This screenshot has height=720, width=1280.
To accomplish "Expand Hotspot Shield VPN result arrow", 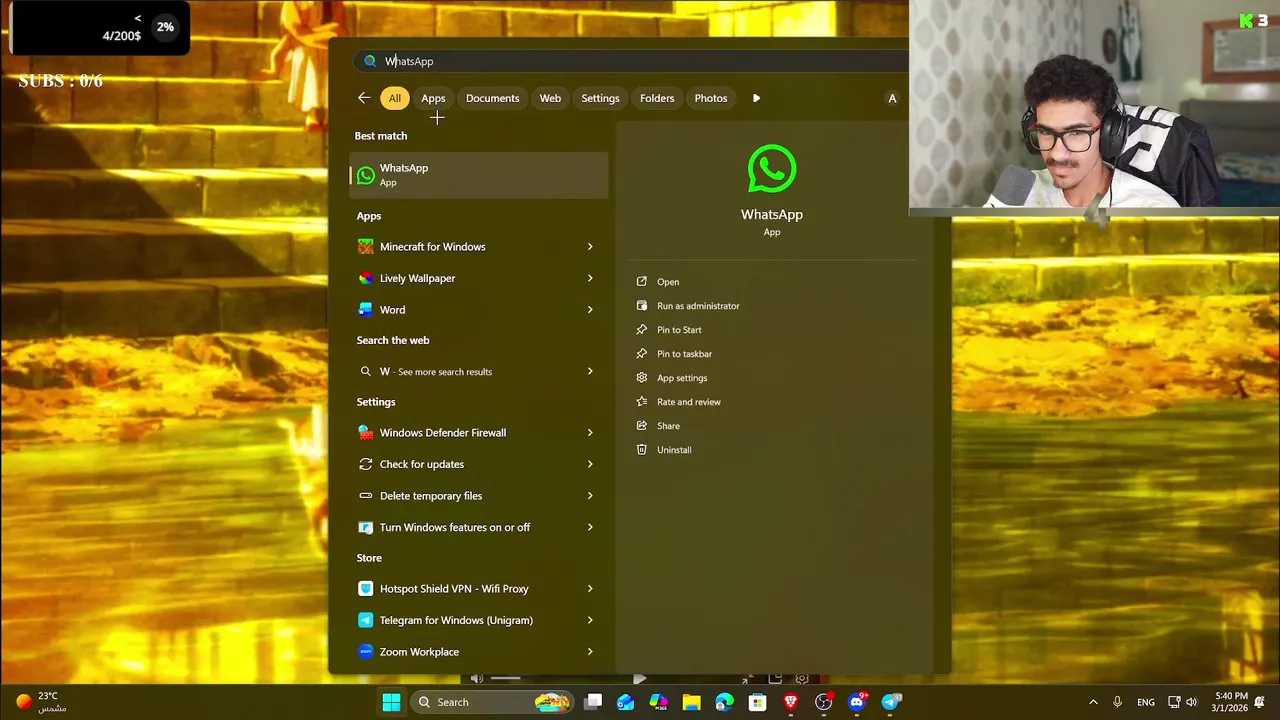I will (590, 589).
